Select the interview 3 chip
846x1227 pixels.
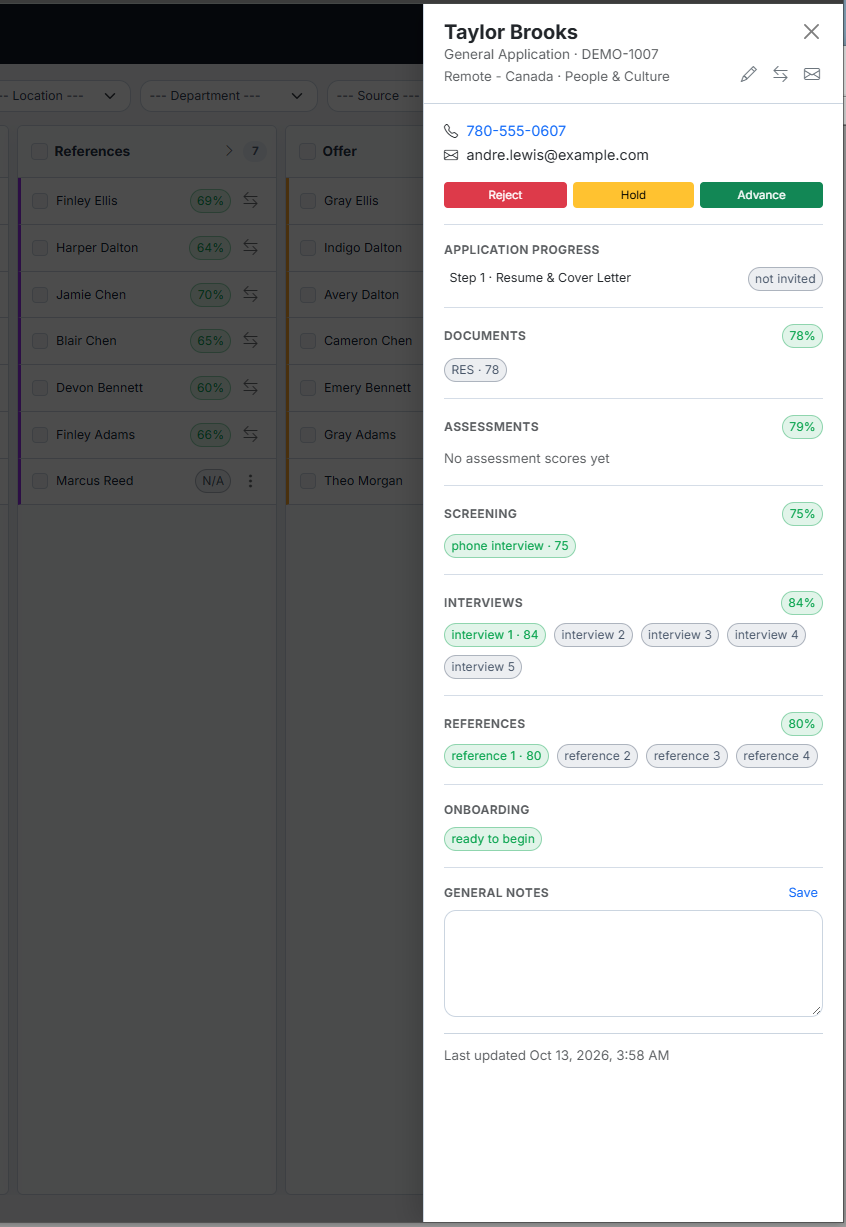(679, 635)
